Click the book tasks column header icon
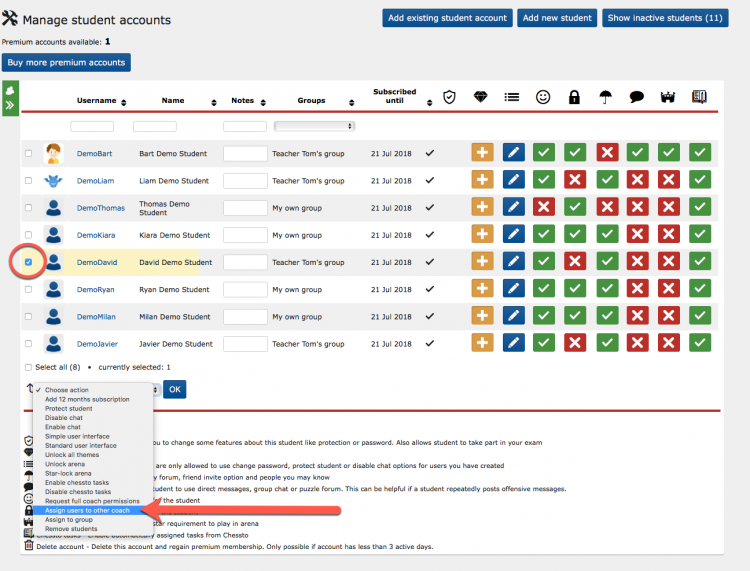Image resolution: width=750 pixels, height=571 pixels. click(699, 97)
